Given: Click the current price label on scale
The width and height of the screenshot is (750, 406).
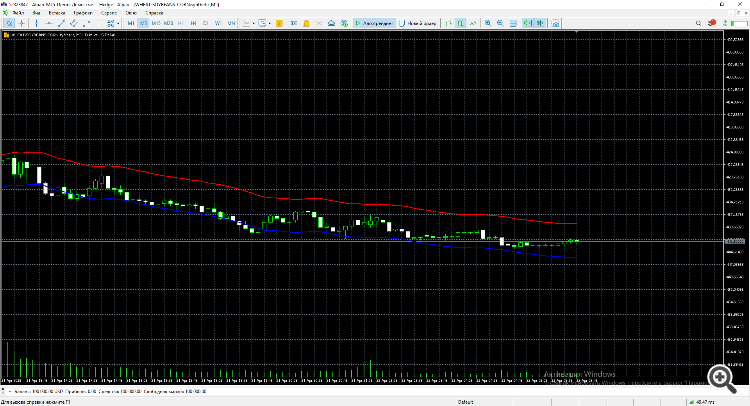Looking at the screenshot, I should point(735,241).
